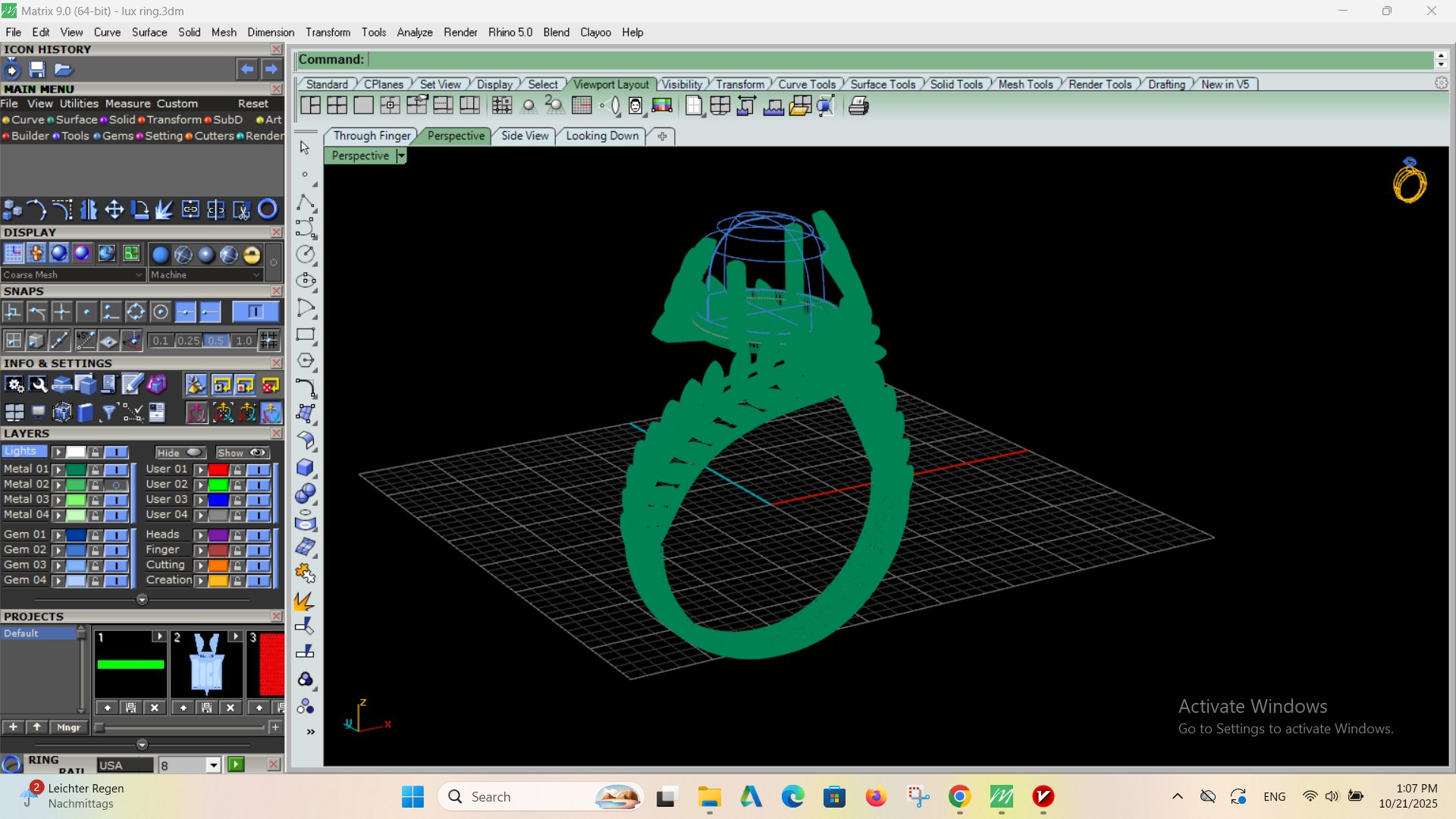The image size is (1456, 819).
Task: Collapse the Layers panel with bottom arrow
Action: [142, 600]
